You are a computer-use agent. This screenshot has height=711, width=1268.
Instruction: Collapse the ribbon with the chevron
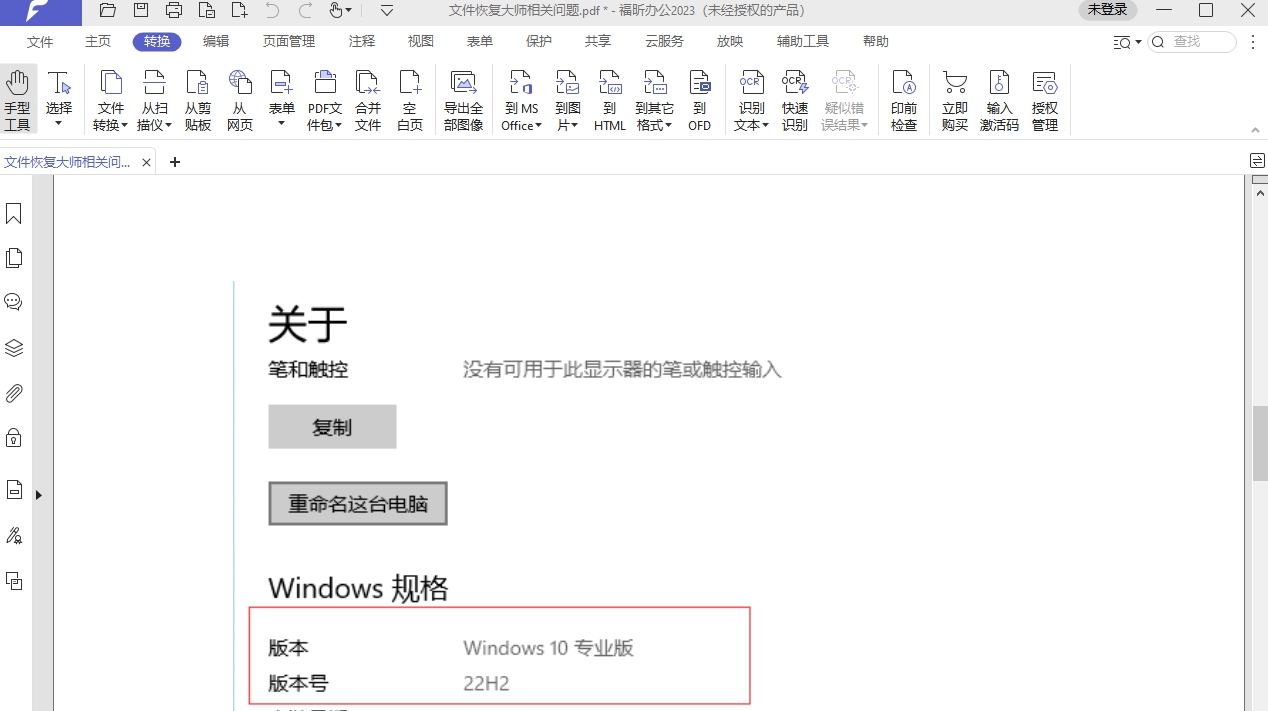(1256, 130)
